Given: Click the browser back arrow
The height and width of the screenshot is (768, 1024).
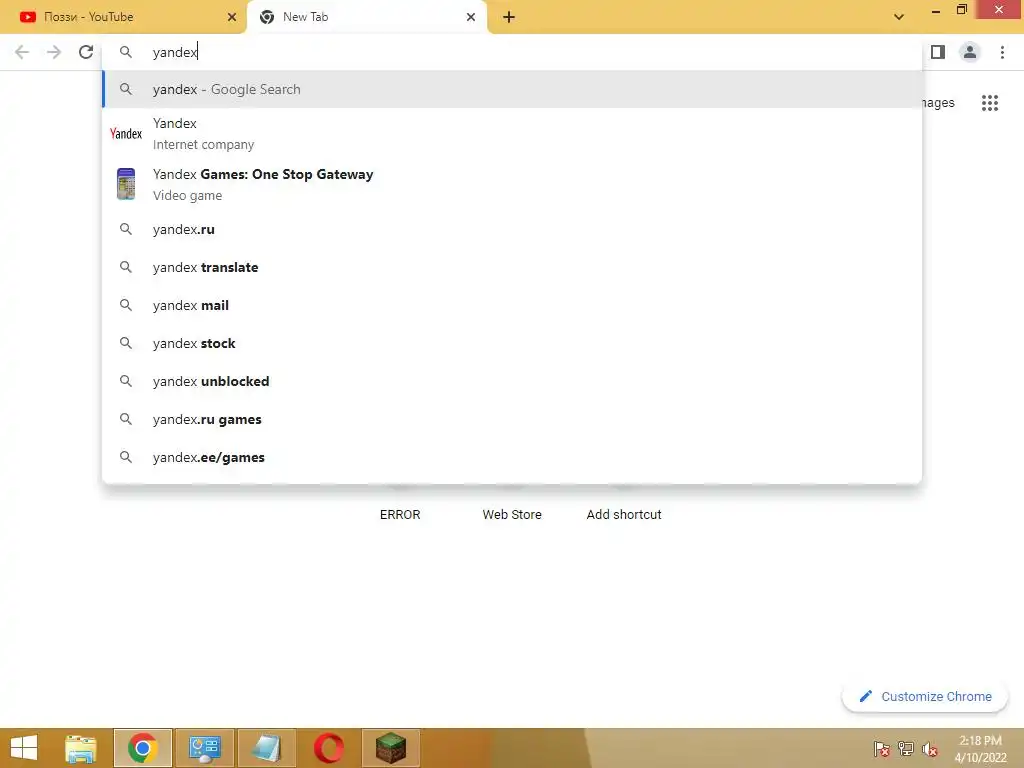Looking at the screenshot, I should pyautogui.click(x=22, y=52).
